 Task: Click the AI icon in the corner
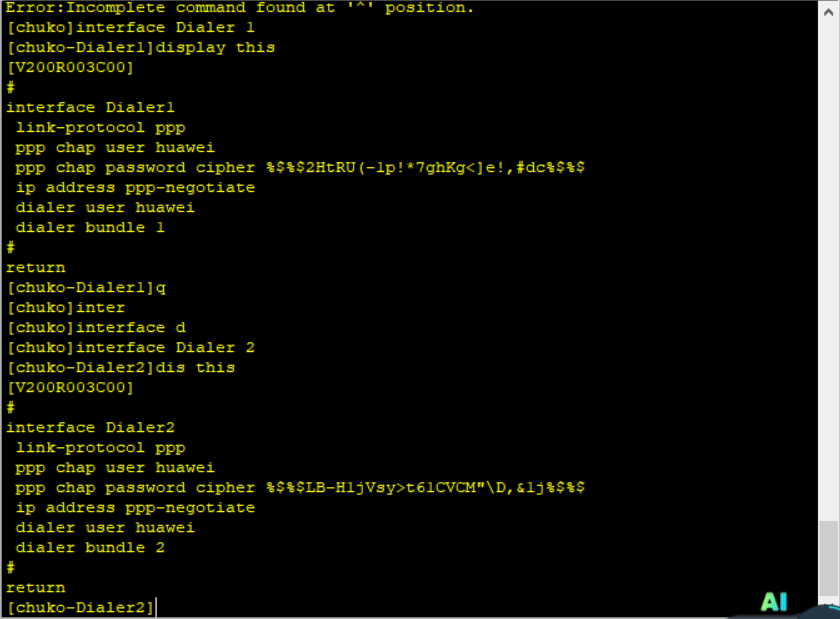774,601
